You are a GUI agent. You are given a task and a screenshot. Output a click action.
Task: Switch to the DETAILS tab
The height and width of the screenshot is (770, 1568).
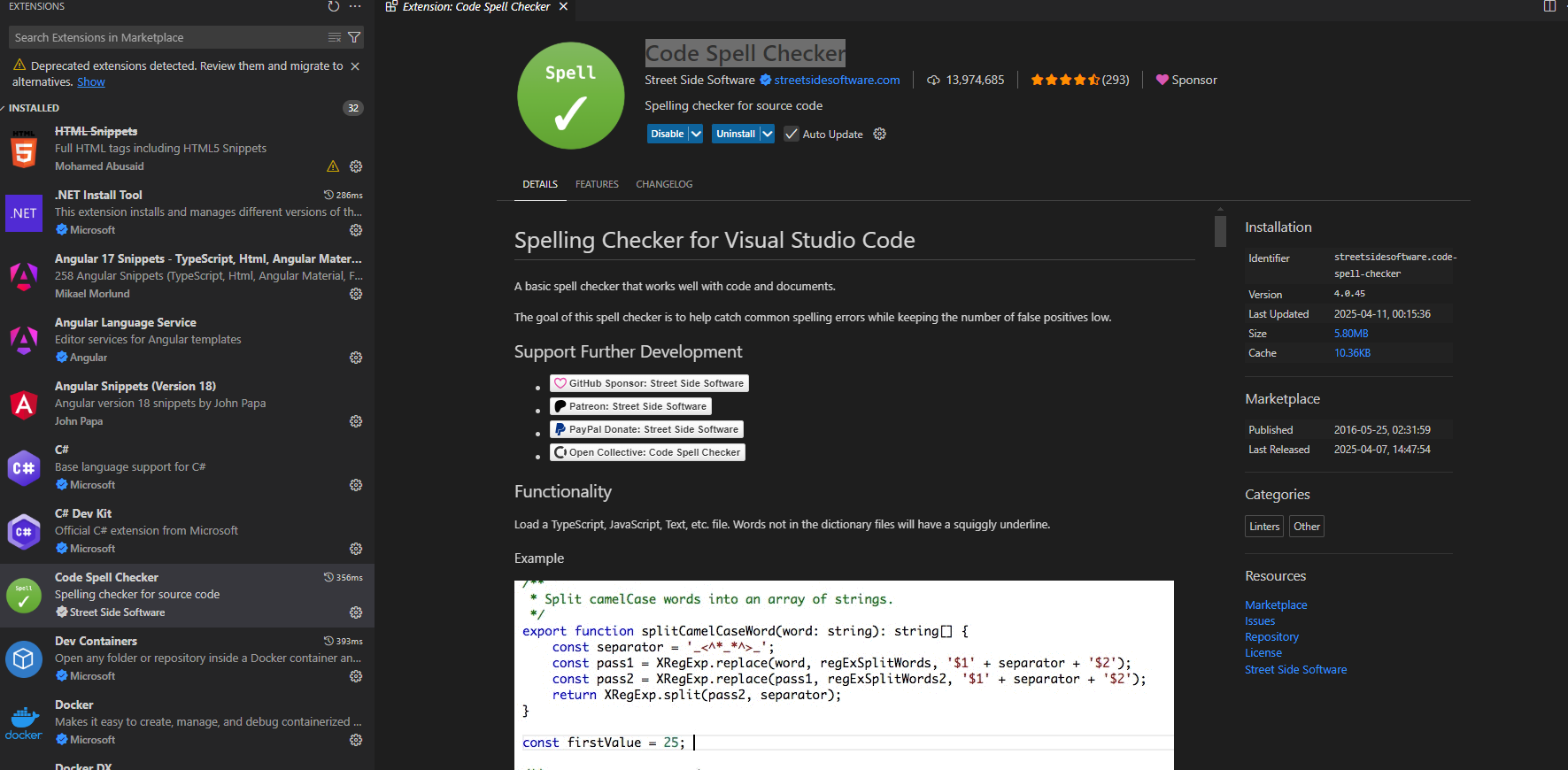click(x=540, y=184)
